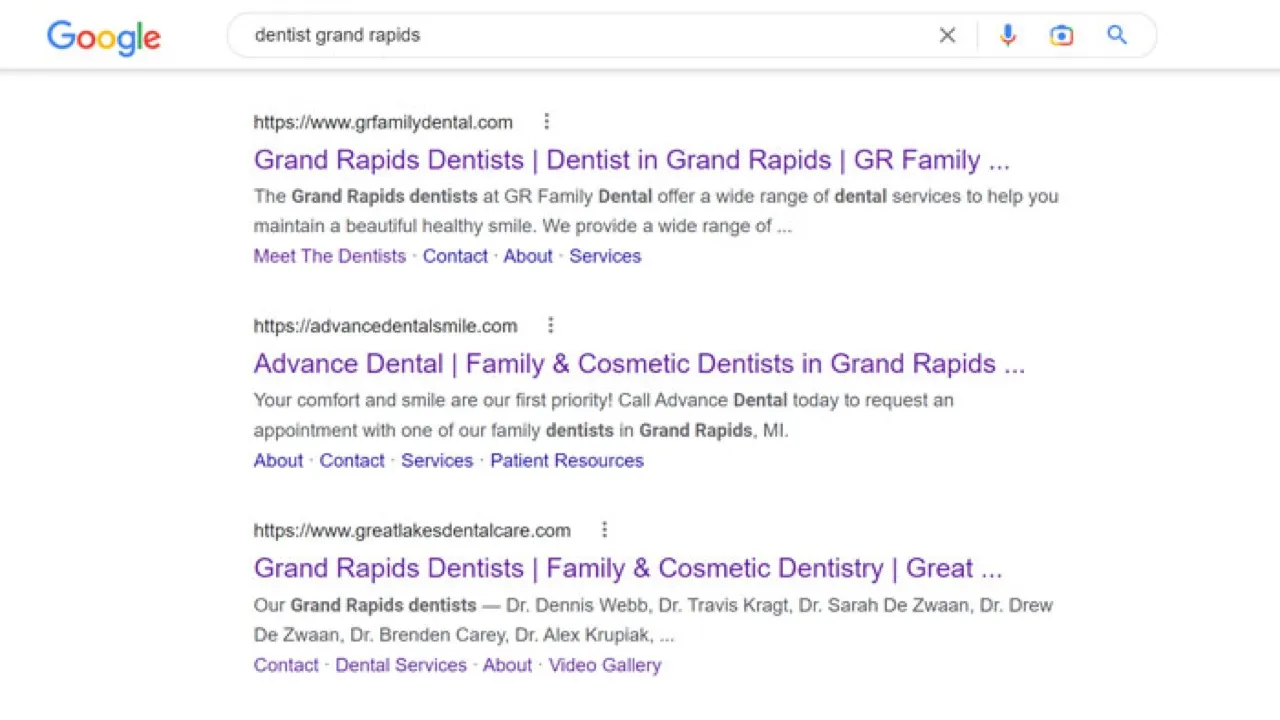Open Contact sitelink under GR Family Dental
Screen dimensions: 1280x720
click(x=455, y=256)
